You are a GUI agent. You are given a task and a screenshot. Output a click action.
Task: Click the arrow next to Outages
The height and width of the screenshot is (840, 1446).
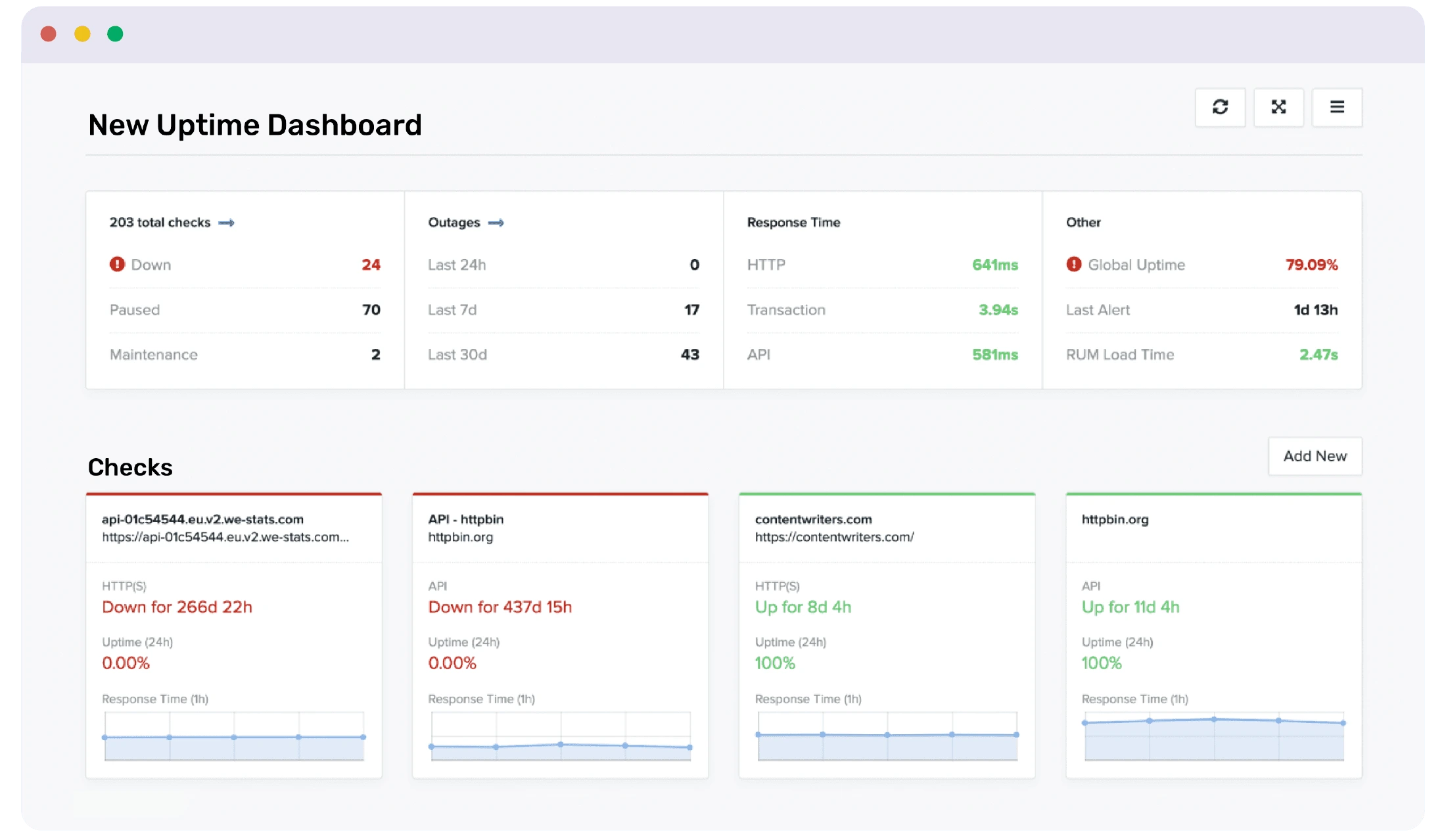pyautogui.click(x=496, y=223)
